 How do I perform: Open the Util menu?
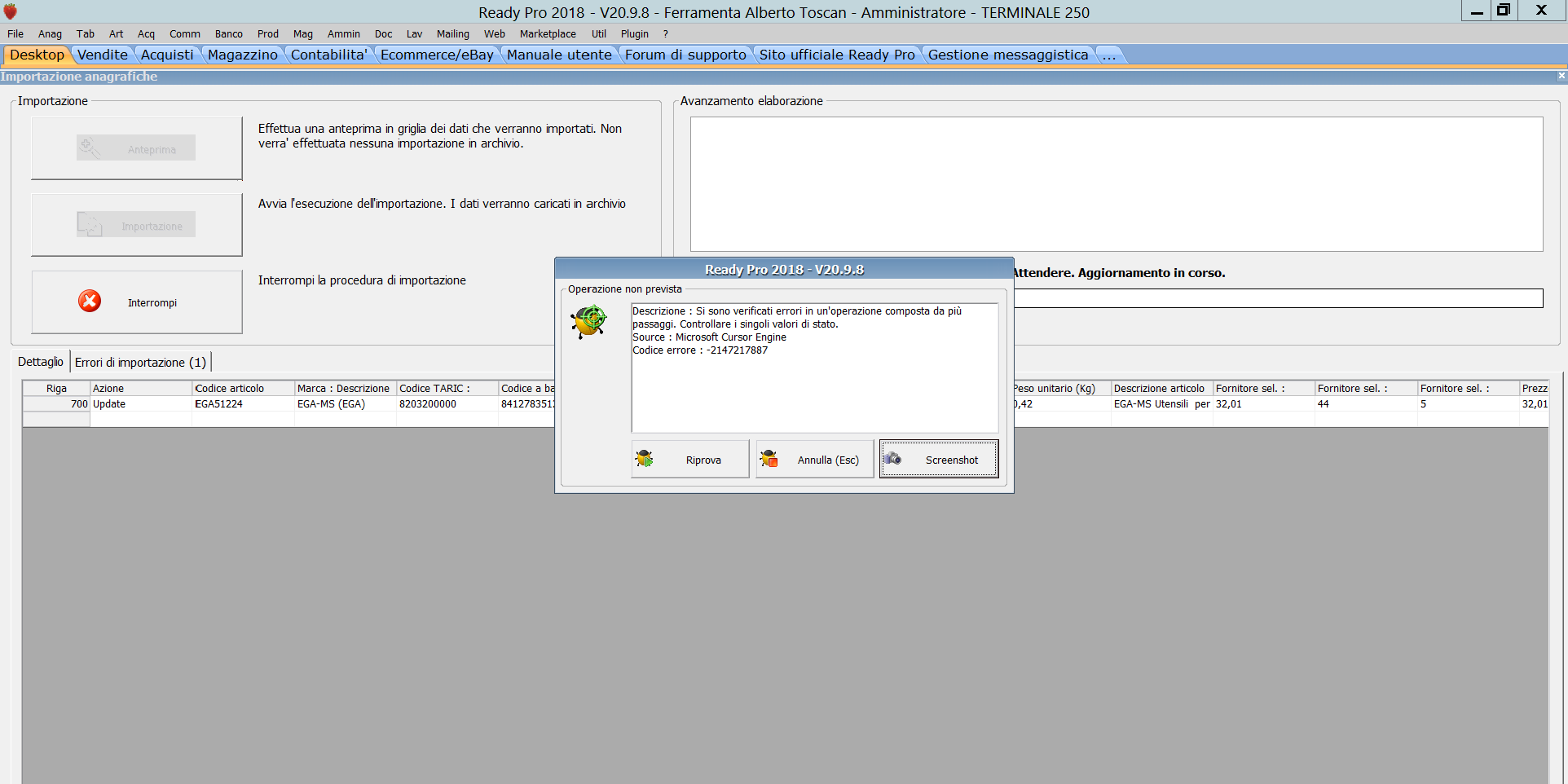coord(599,34)
